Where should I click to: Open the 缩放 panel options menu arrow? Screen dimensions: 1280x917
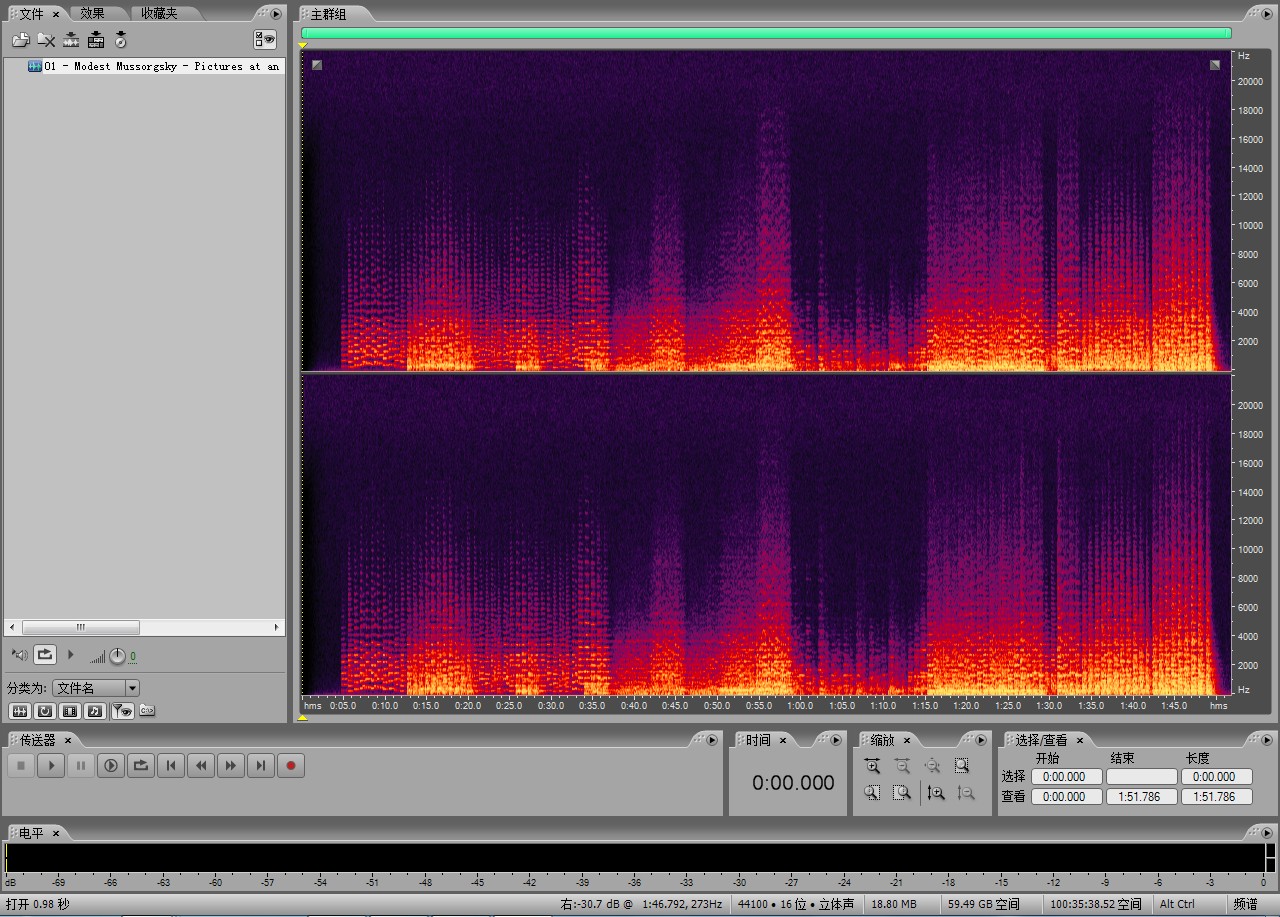pos(983,741)
